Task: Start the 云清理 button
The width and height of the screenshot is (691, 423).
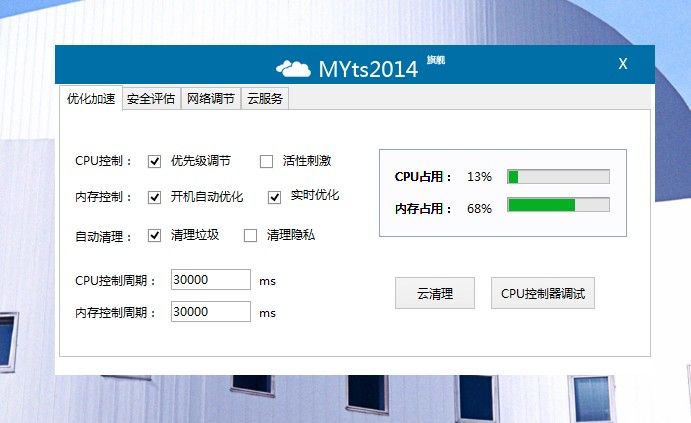Action: point(435,293)
